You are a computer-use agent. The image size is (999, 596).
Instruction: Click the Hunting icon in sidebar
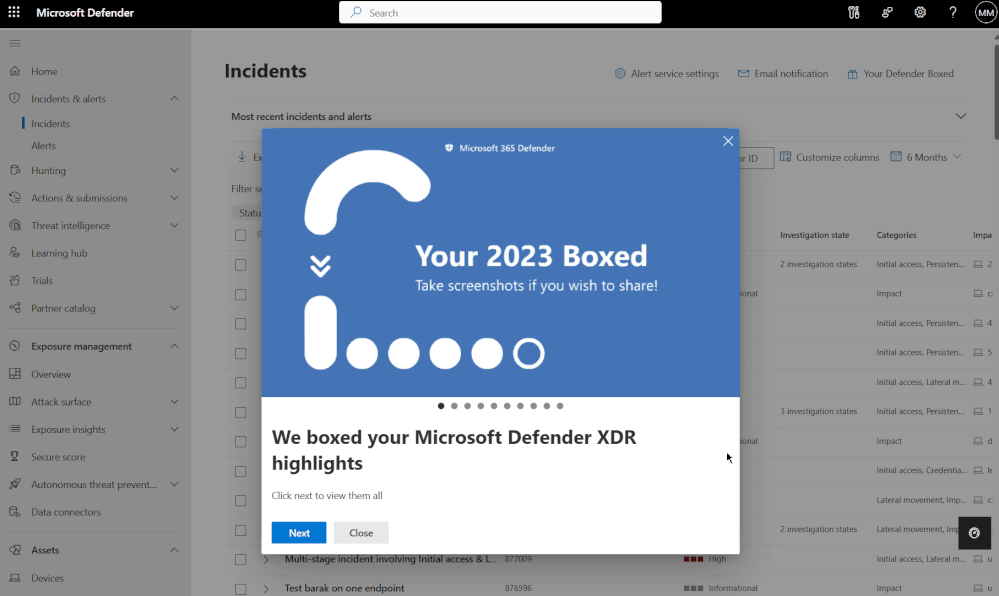[x=15, y=170]
